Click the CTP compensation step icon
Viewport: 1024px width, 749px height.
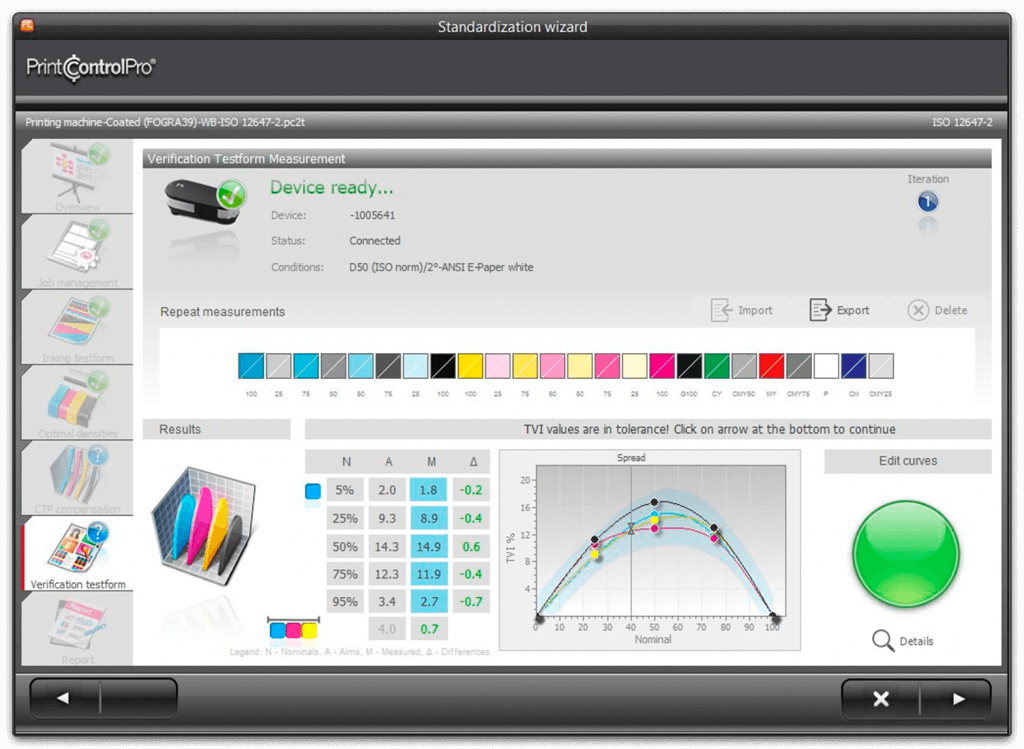click(x=77, y=477)
